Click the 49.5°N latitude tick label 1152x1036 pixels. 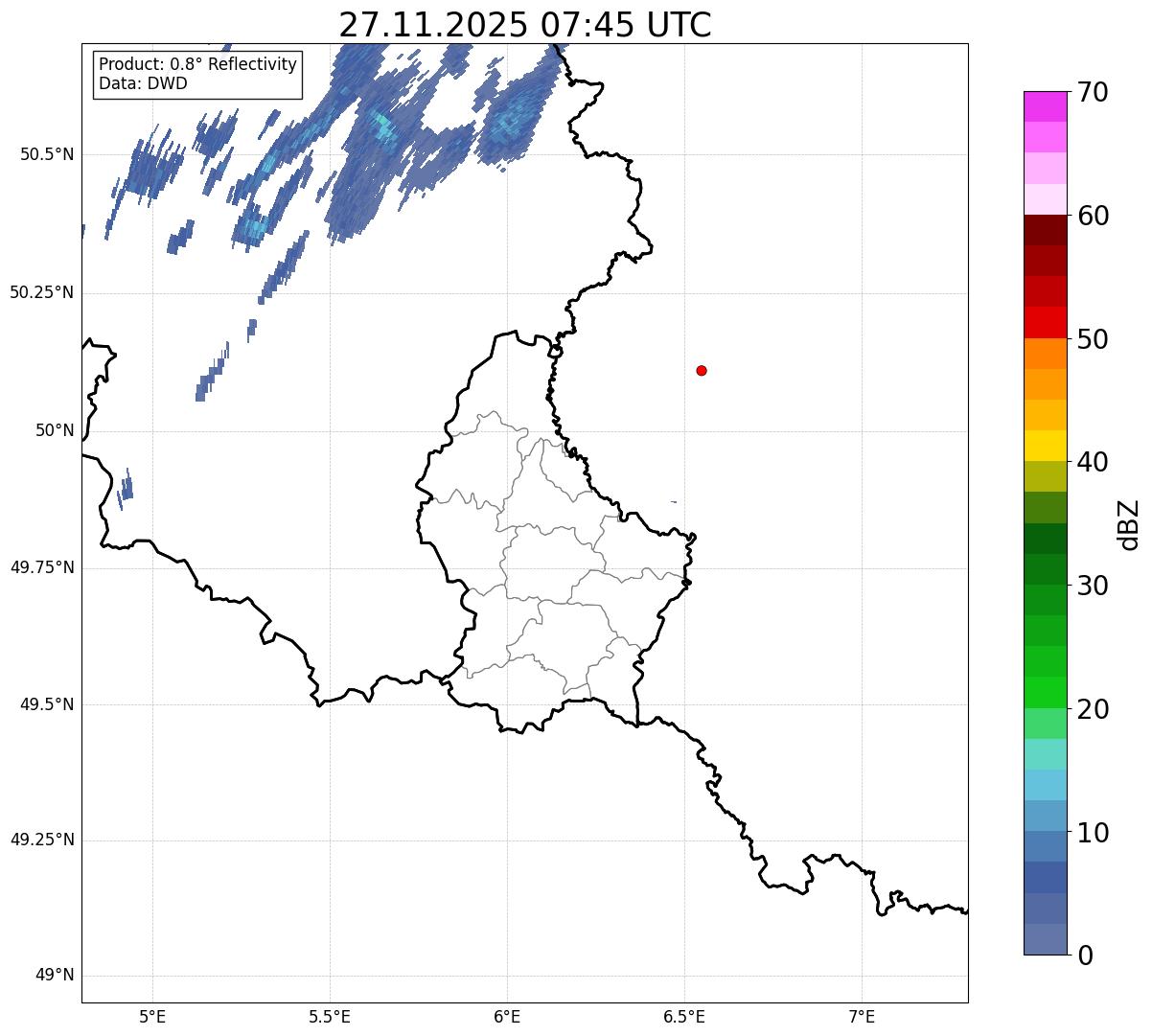tap(47, 704)
